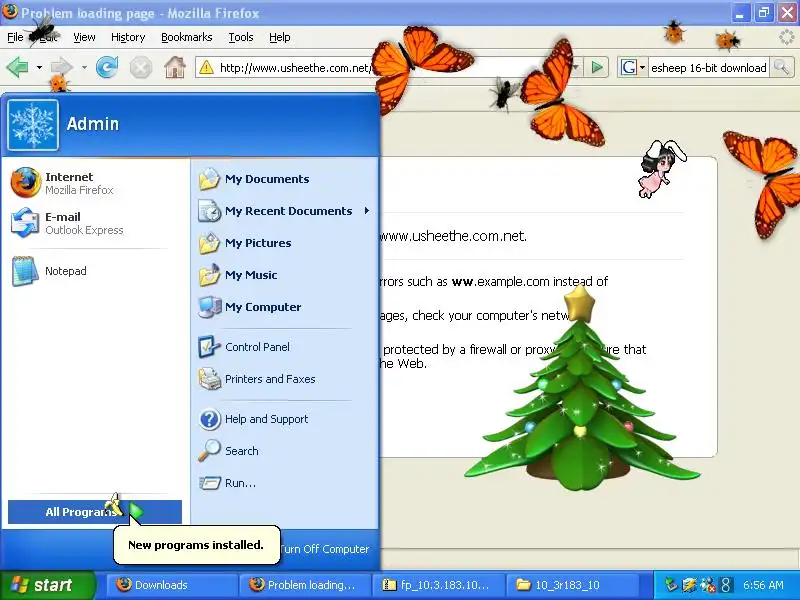
Task: Open My Pictures folder
Action: pyautogui.click(x=285, y=243)
